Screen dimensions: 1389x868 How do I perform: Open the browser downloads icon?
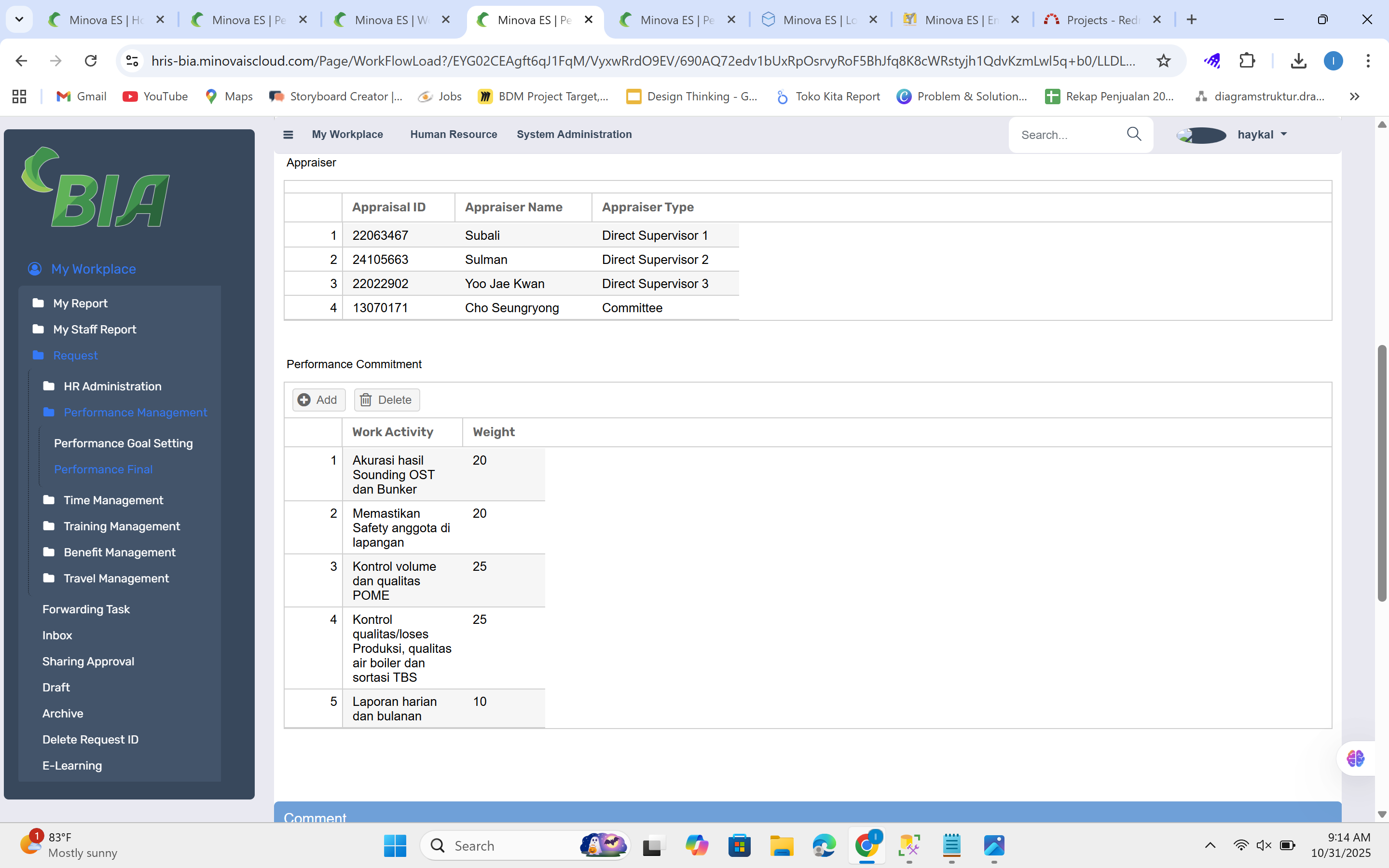[x=1298, y=61]
